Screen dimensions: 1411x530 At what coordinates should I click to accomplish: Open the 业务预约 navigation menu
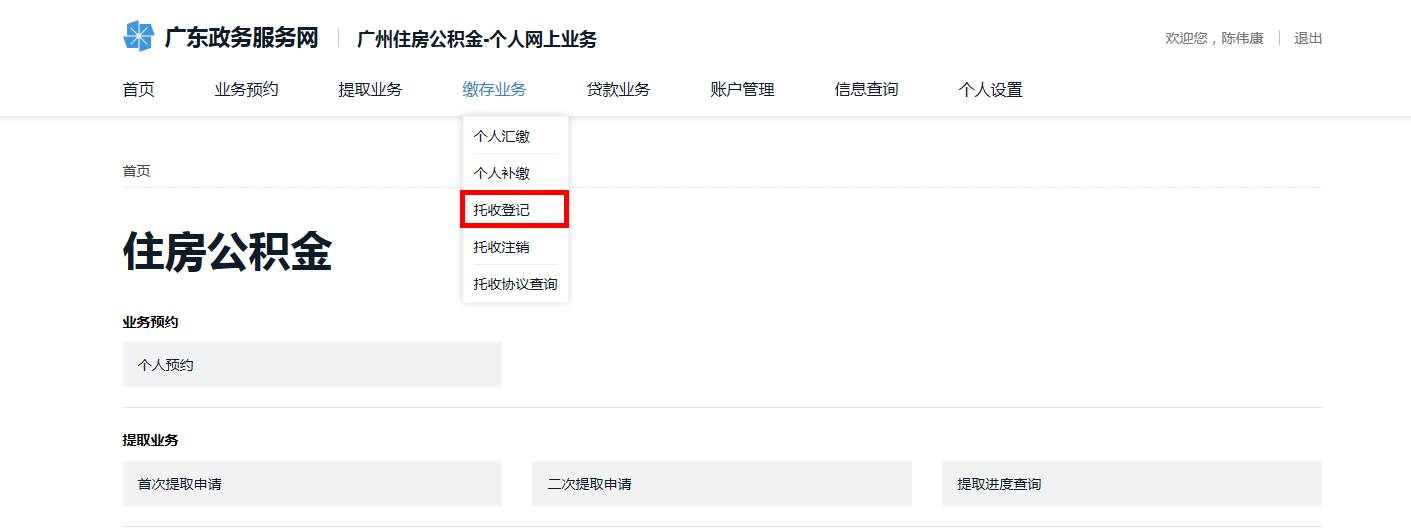click(246, 90)
